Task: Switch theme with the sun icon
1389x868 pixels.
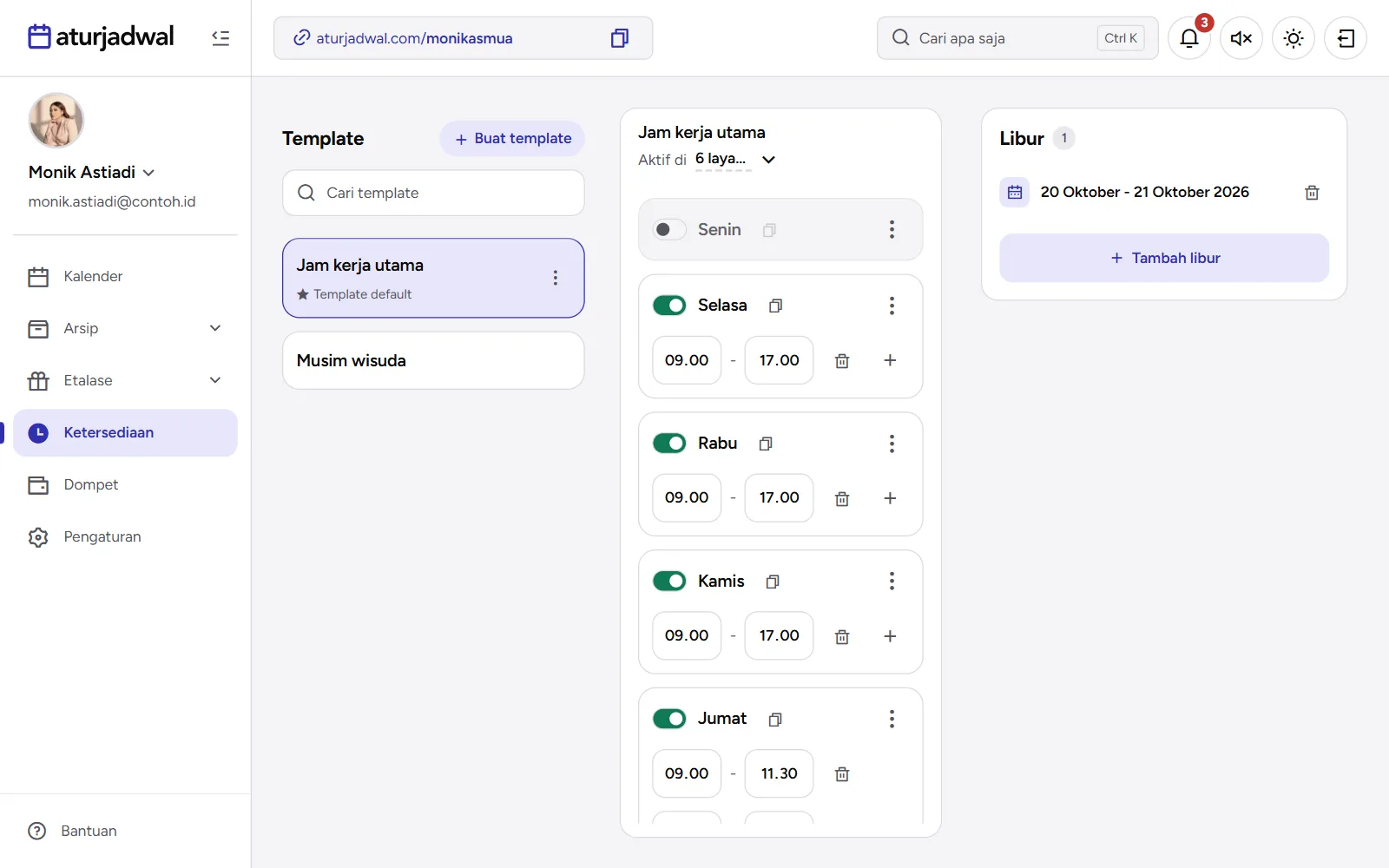Action: (x=1294, y=38)
